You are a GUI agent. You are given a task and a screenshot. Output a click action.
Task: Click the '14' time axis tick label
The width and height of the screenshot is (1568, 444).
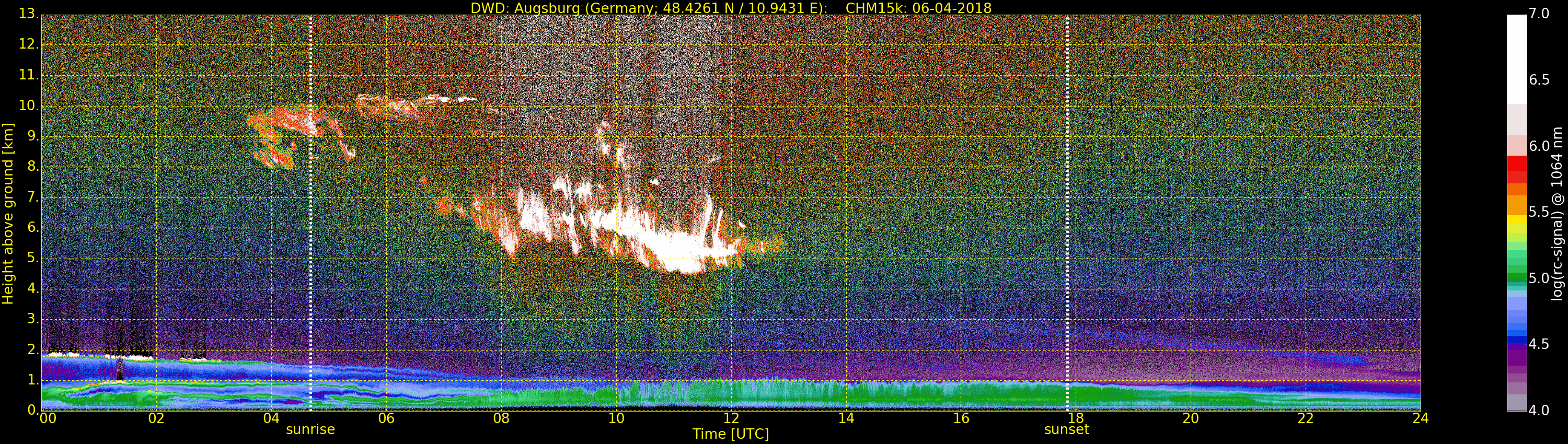click(x=846, y=418)
